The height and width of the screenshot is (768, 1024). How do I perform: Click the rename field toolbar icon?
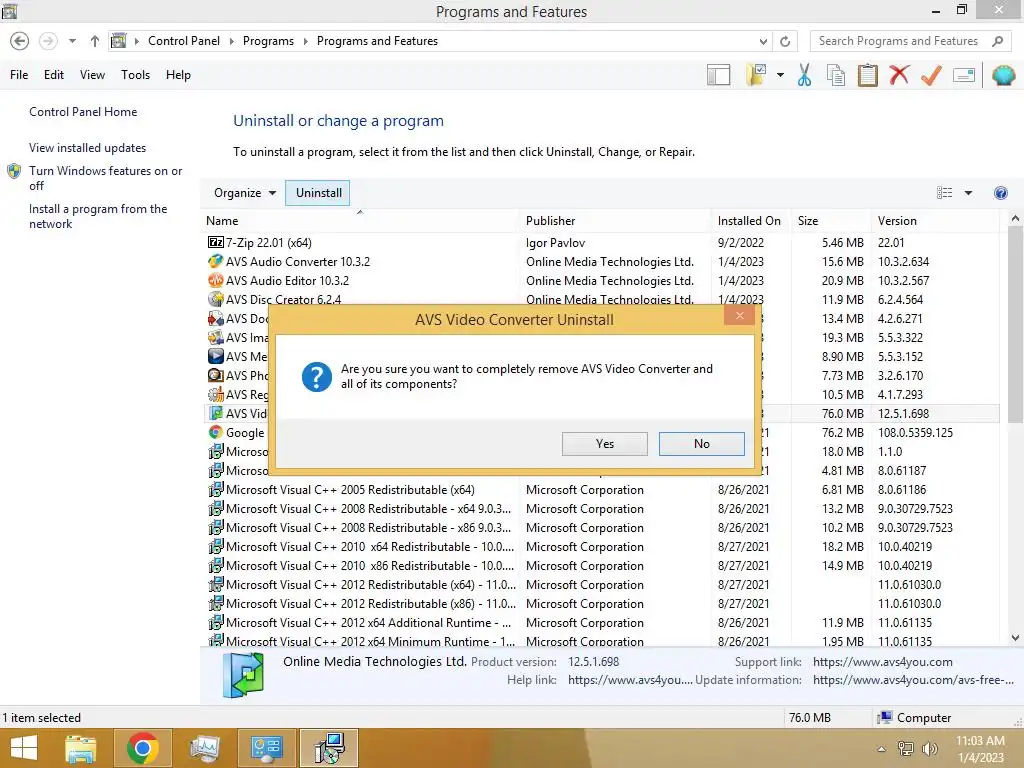964,75
